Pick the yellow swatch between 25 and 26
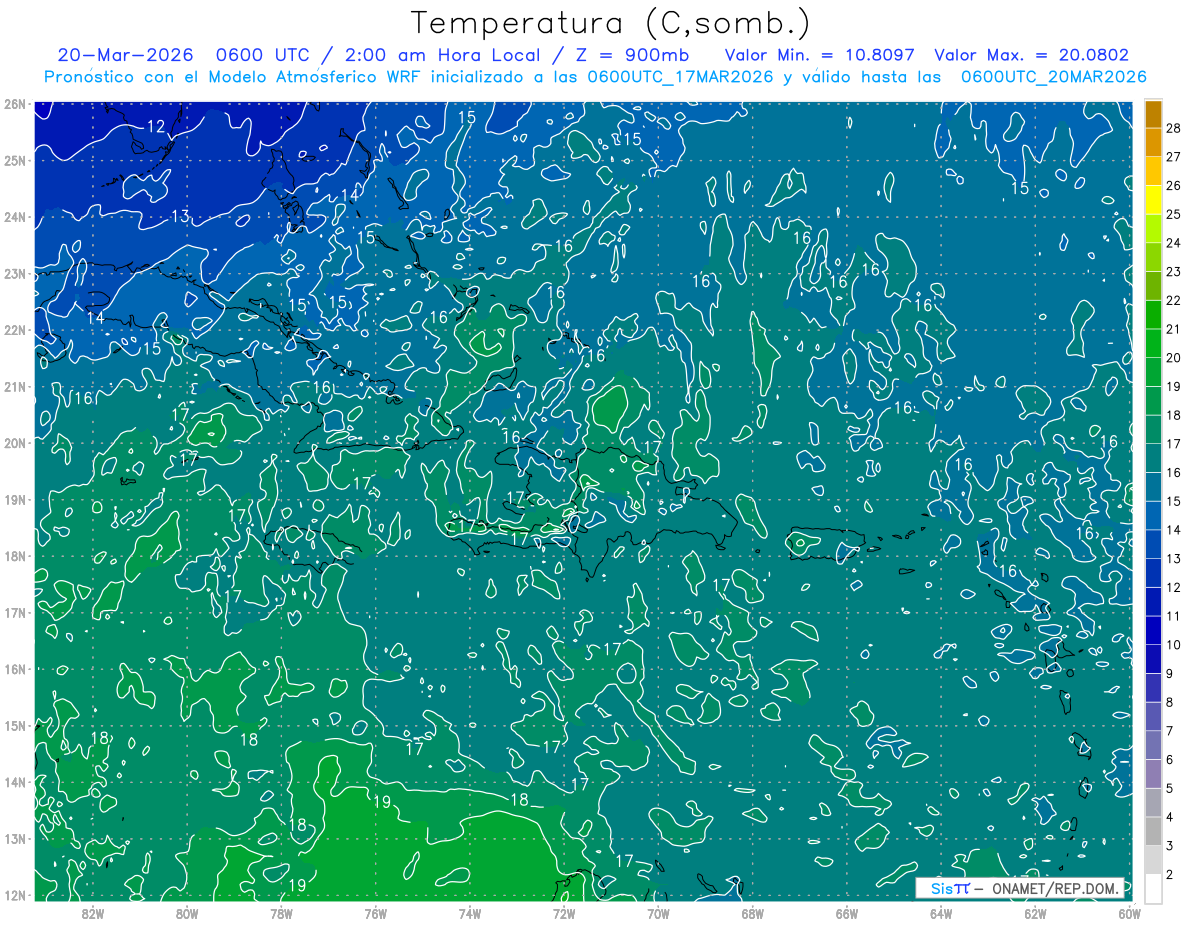 tap(1153, 200)
